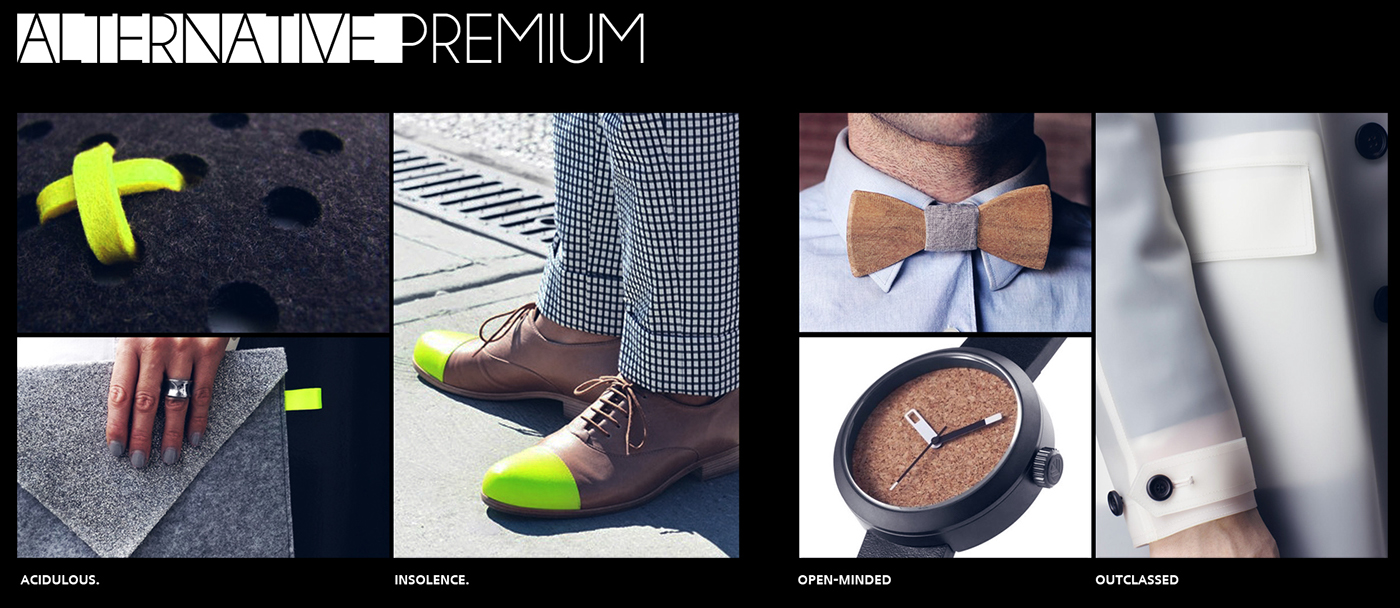Click the INSOLENCE. caption

432,580
